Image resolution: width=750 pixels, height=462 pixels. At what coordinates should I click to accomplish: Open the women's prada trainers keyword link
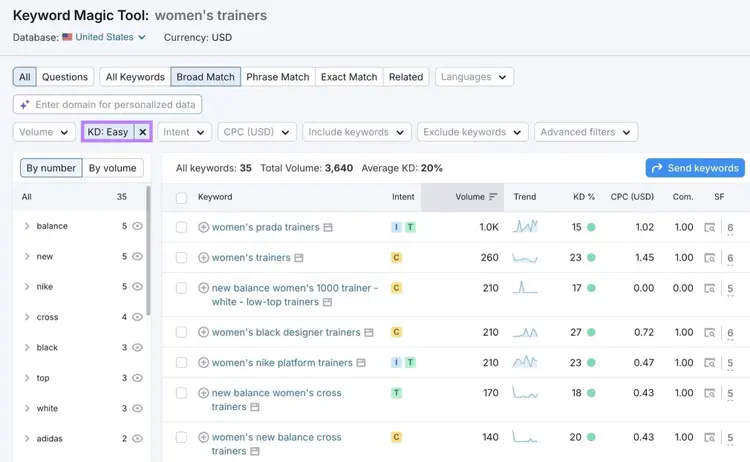click(x=265, y=227)
